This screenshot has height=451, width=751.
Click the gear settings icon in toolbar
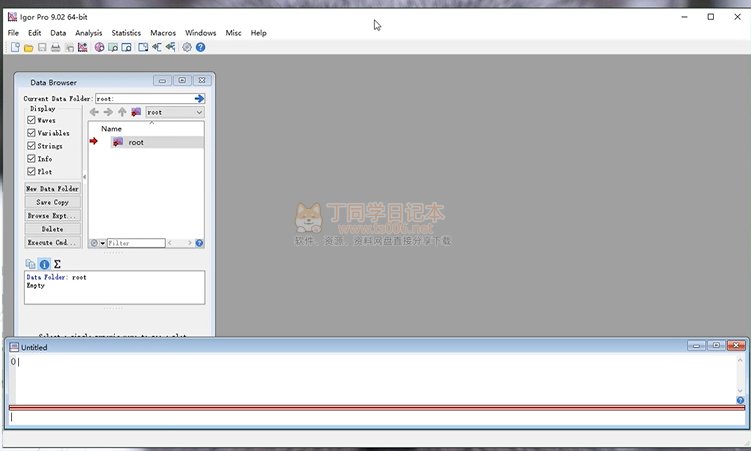[187, 47]
